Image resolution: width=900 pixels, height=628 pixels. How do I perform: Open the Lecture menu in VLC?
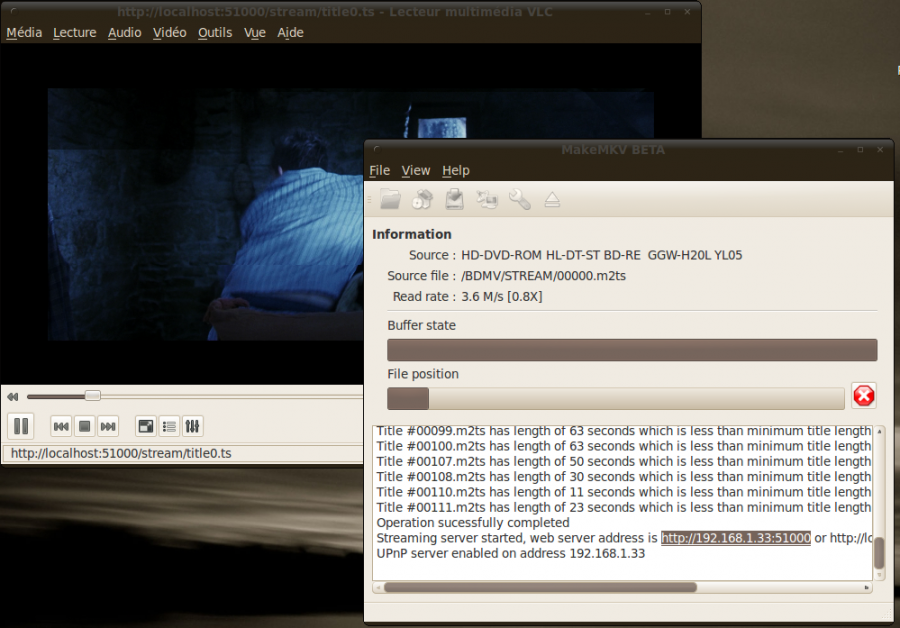(x=75, y=33)
